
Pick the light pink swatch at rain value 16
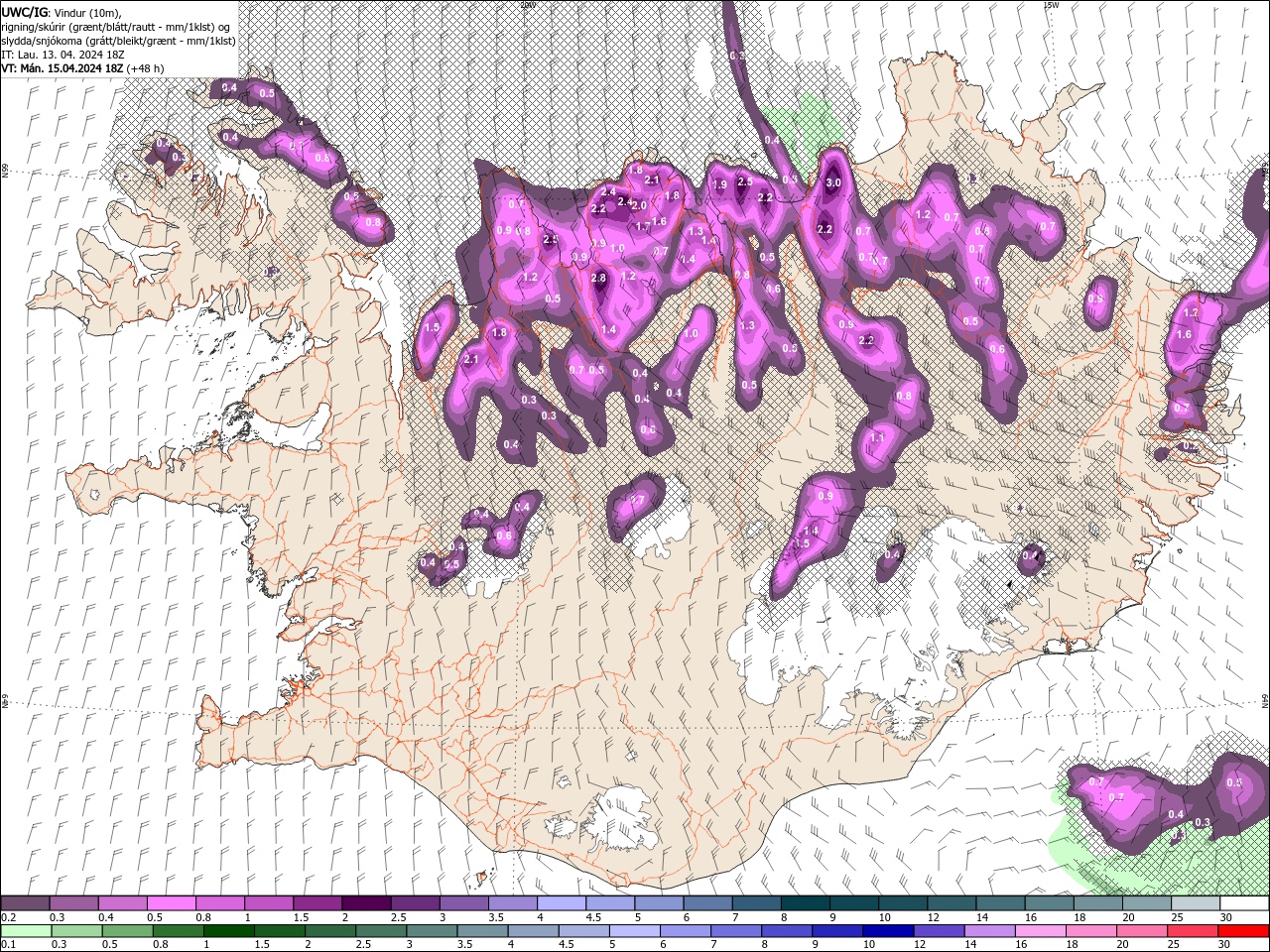(1040, 931)
